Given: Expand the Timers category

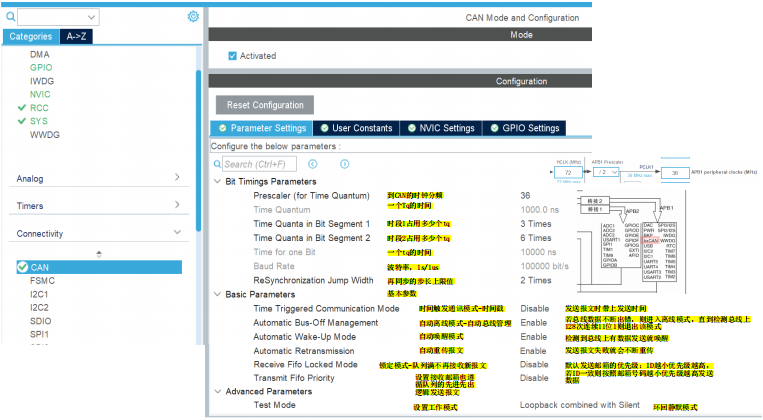Looking at the screenshot, I should [177, 205].
